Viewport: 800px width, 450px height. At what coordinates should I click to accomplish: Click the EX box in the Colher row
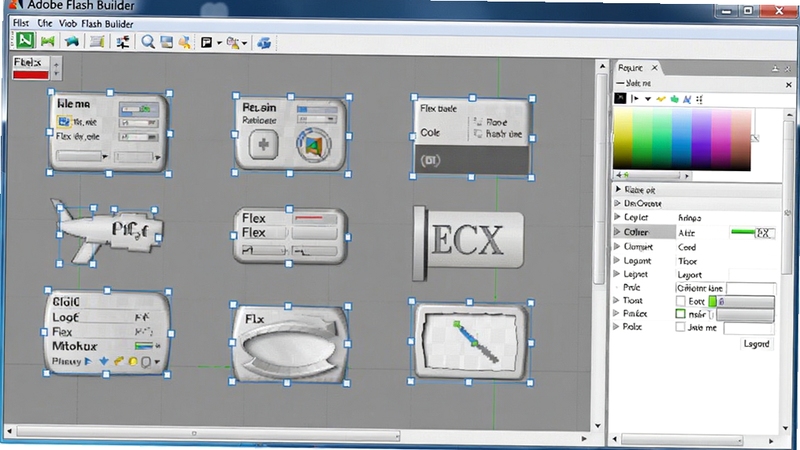[x=764, y=233]
